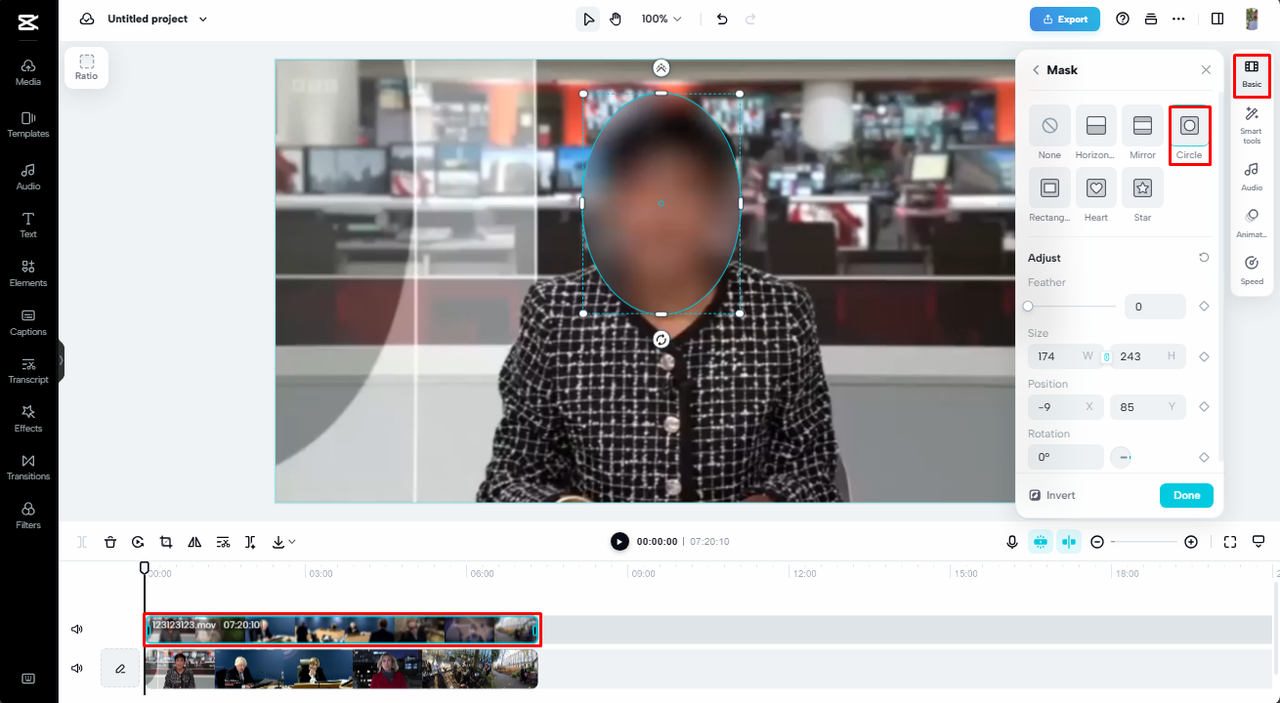The image size is (1280, 703).
Task: Click the Feather value field
Action: (x=1155, y=307)
